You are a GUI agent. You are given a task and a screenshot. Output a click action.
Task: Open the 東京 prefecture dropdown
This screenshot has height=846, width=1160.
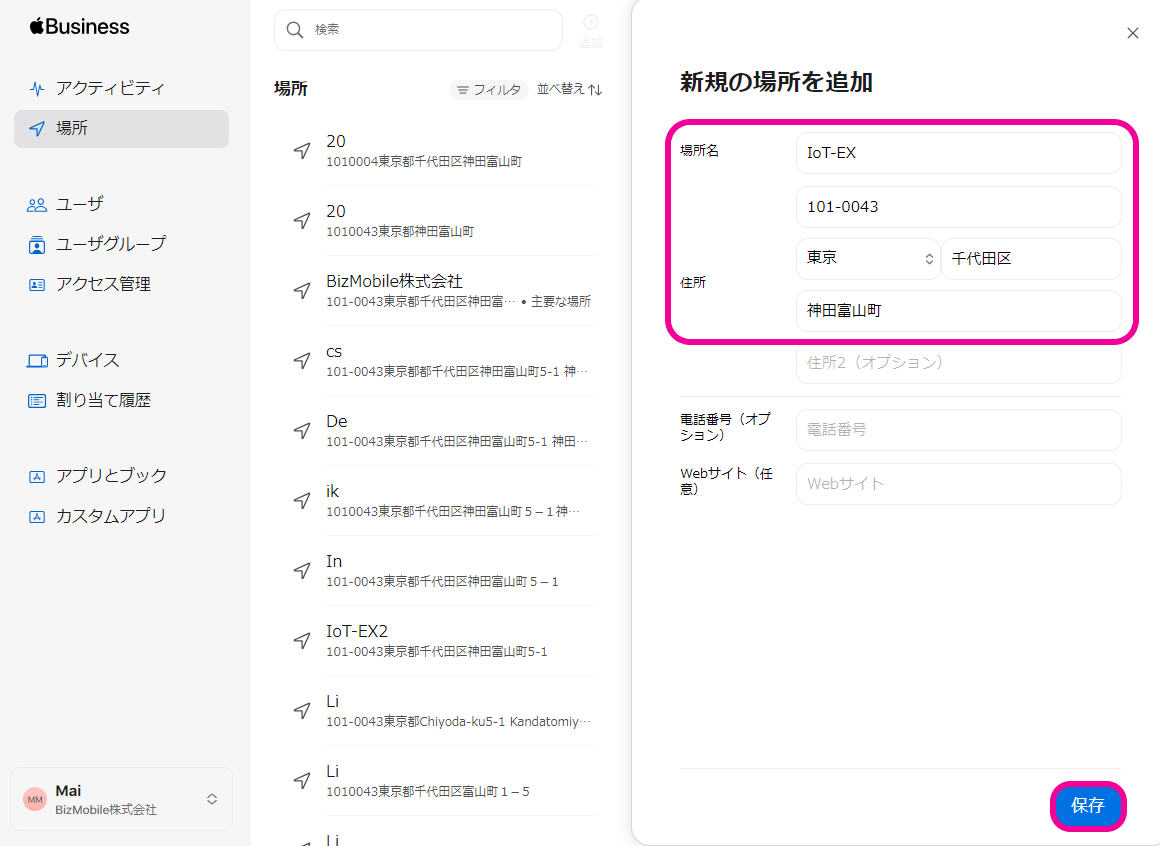(x=868, y=258)
